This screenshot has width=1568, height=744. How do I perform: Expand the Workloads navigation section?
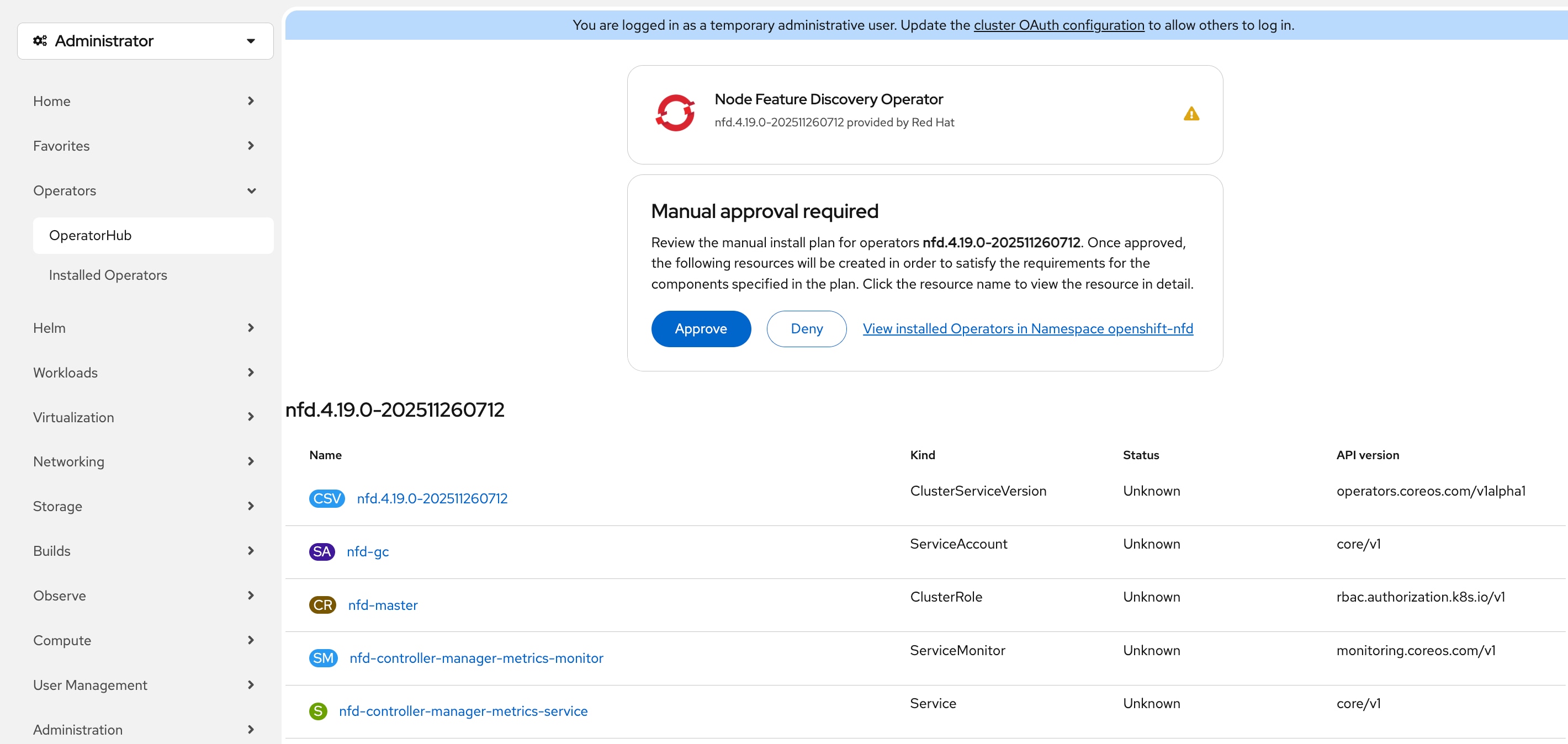tap(145, 373)
